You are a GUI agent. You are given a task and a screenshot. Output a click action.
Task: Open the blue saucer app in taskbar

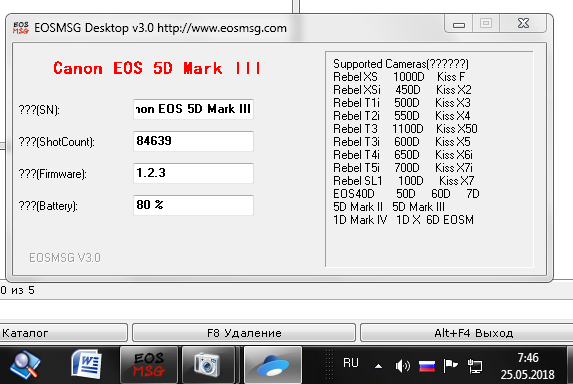click(273, 365)
